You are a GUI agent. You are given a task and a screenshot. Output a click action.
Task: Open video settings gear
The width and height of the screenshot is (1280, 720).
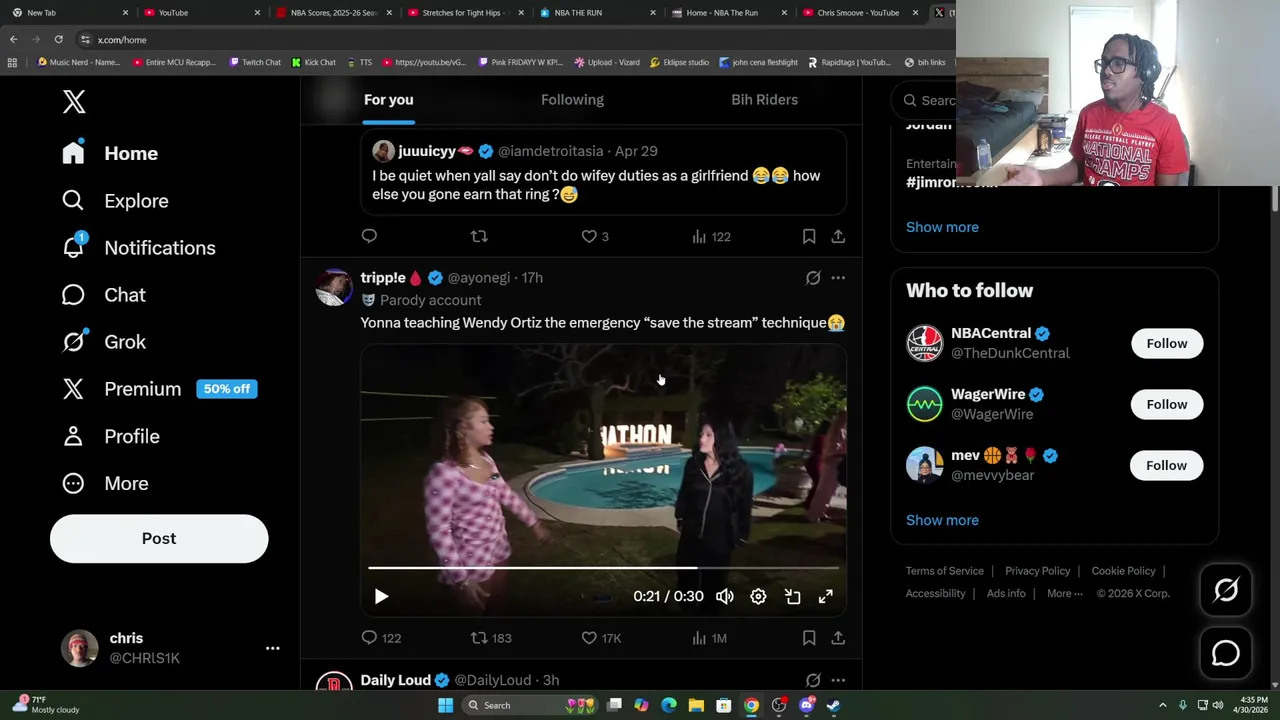[x=758, y=596]
